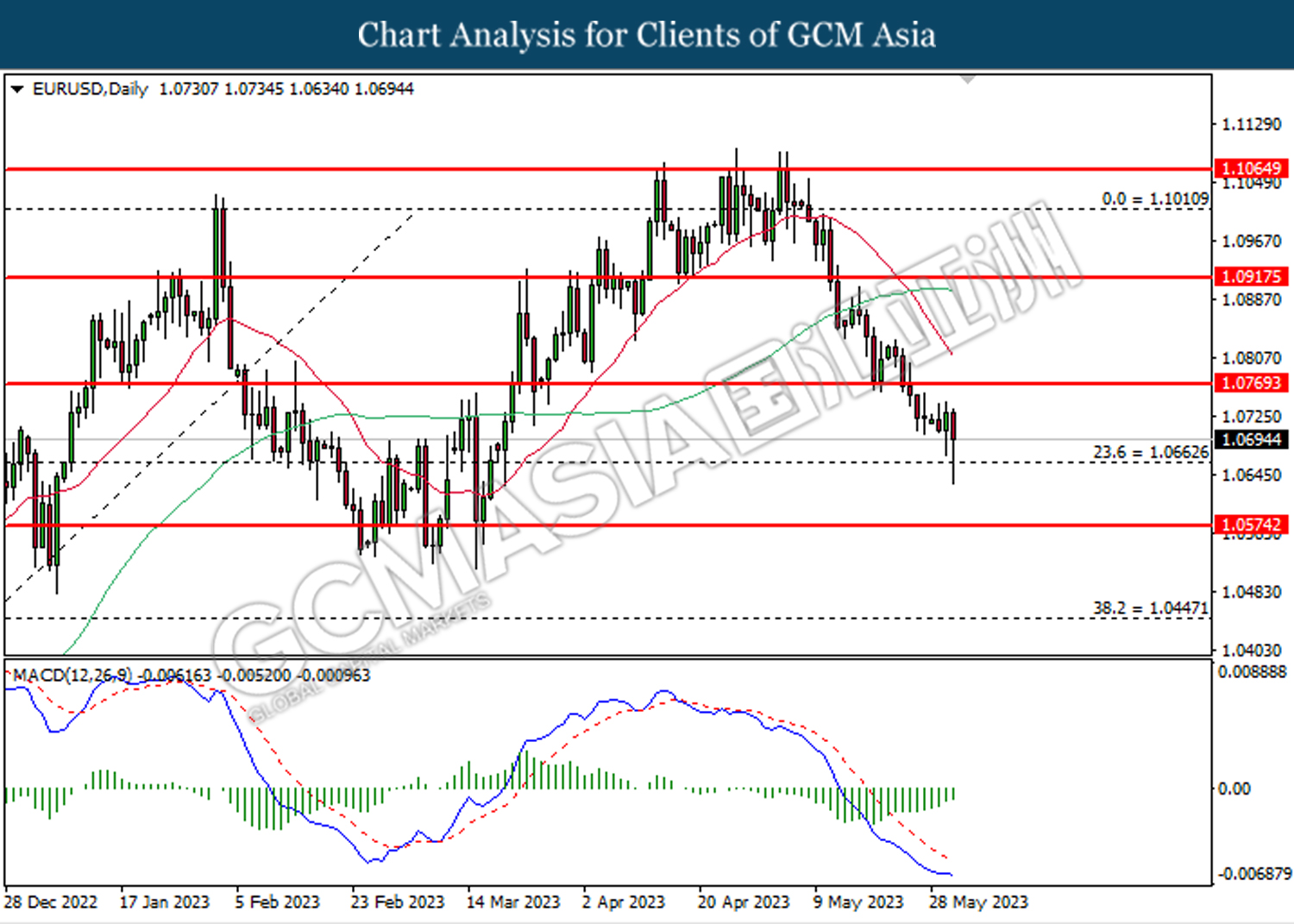
Task: Click the EURUSD,Daily chart title text
Action: point(91,89)
